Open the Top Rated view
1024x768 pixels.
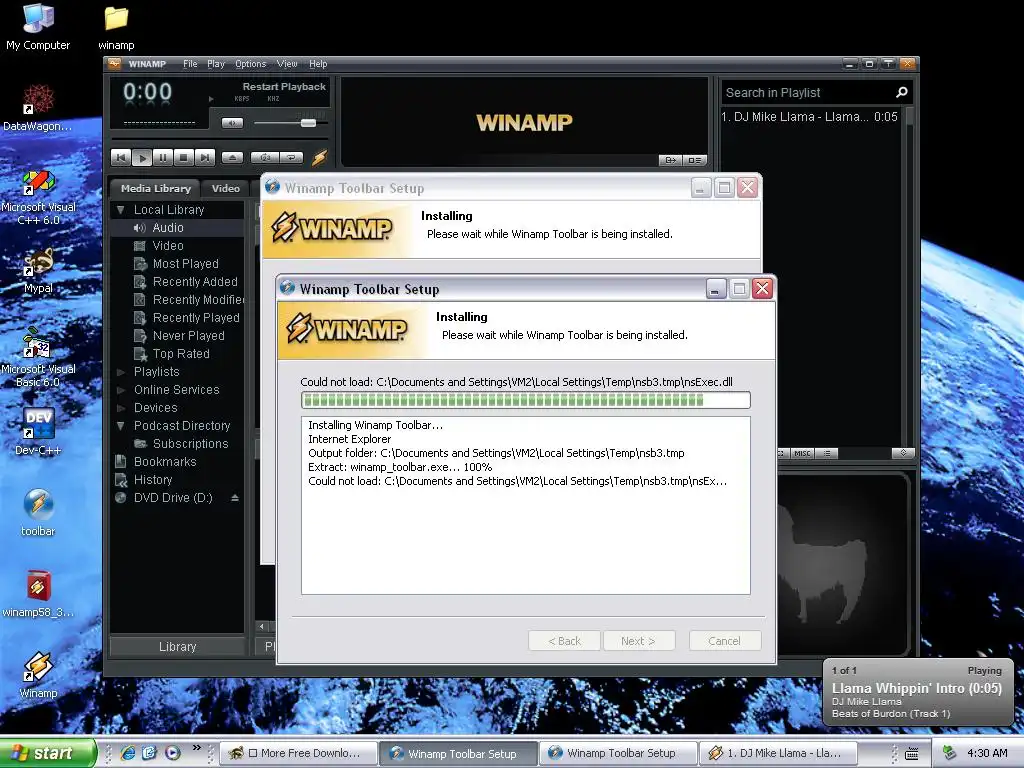pos(181,353)
